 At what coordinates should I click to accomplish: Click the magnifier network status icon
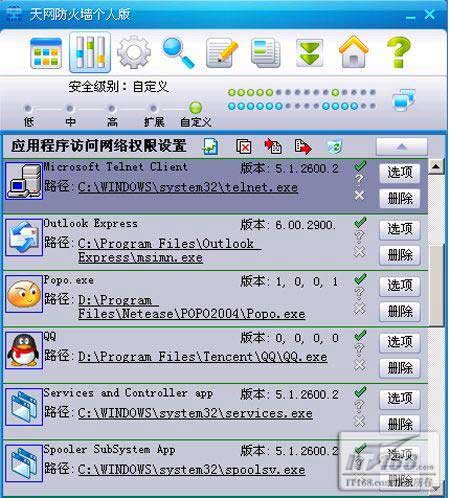tap(178, 53)
